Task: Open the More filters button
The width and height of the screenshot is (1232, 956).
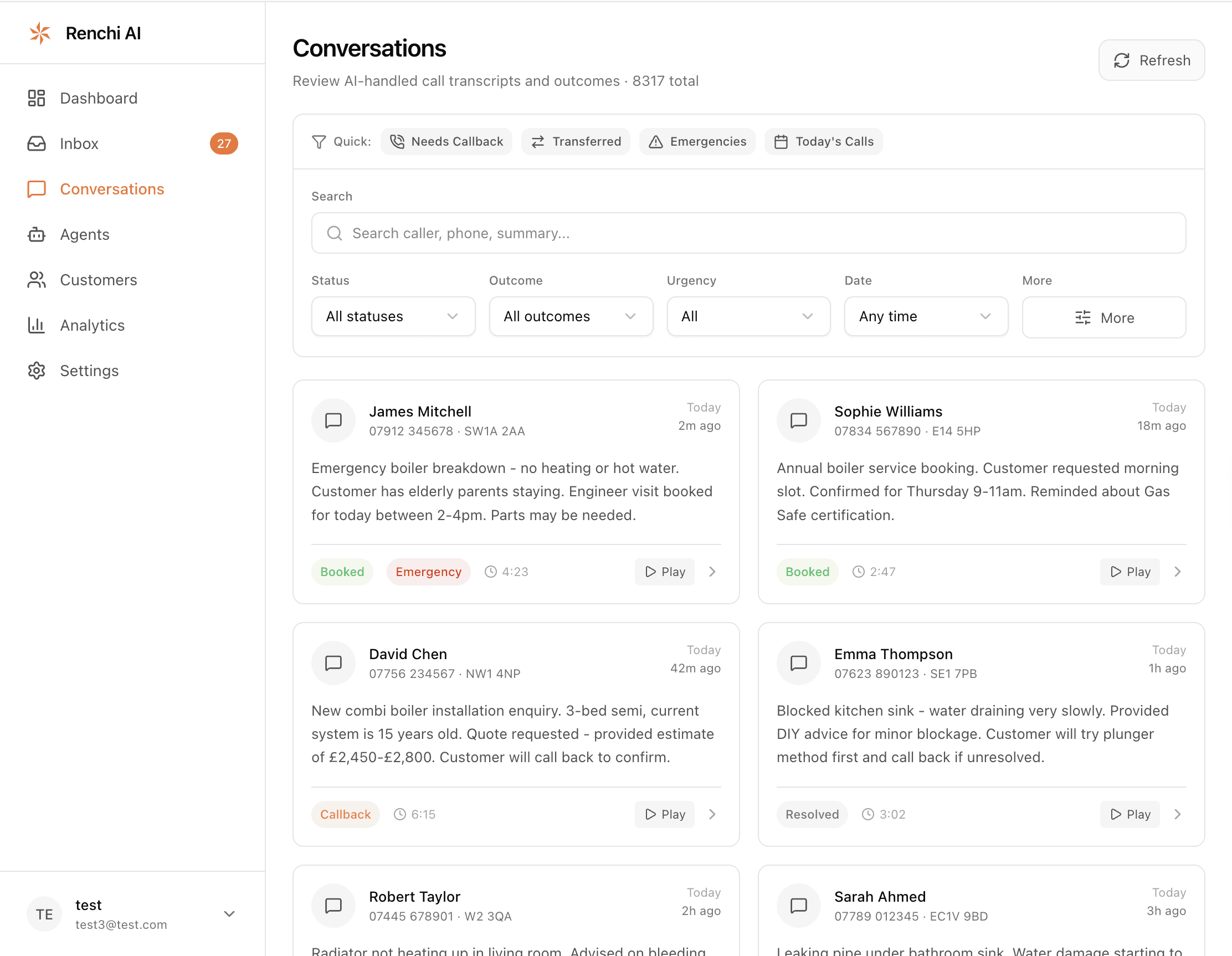Action: tap(1103, 317)
